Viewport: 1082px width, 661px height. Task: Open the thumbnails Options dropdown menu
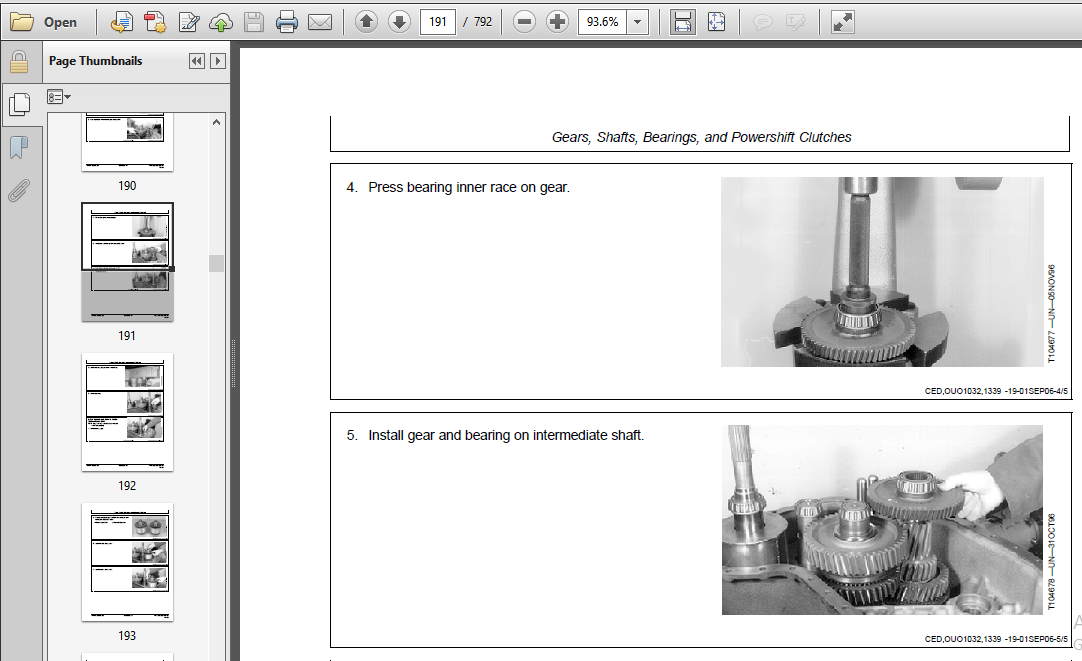click(x=59, y=97)
